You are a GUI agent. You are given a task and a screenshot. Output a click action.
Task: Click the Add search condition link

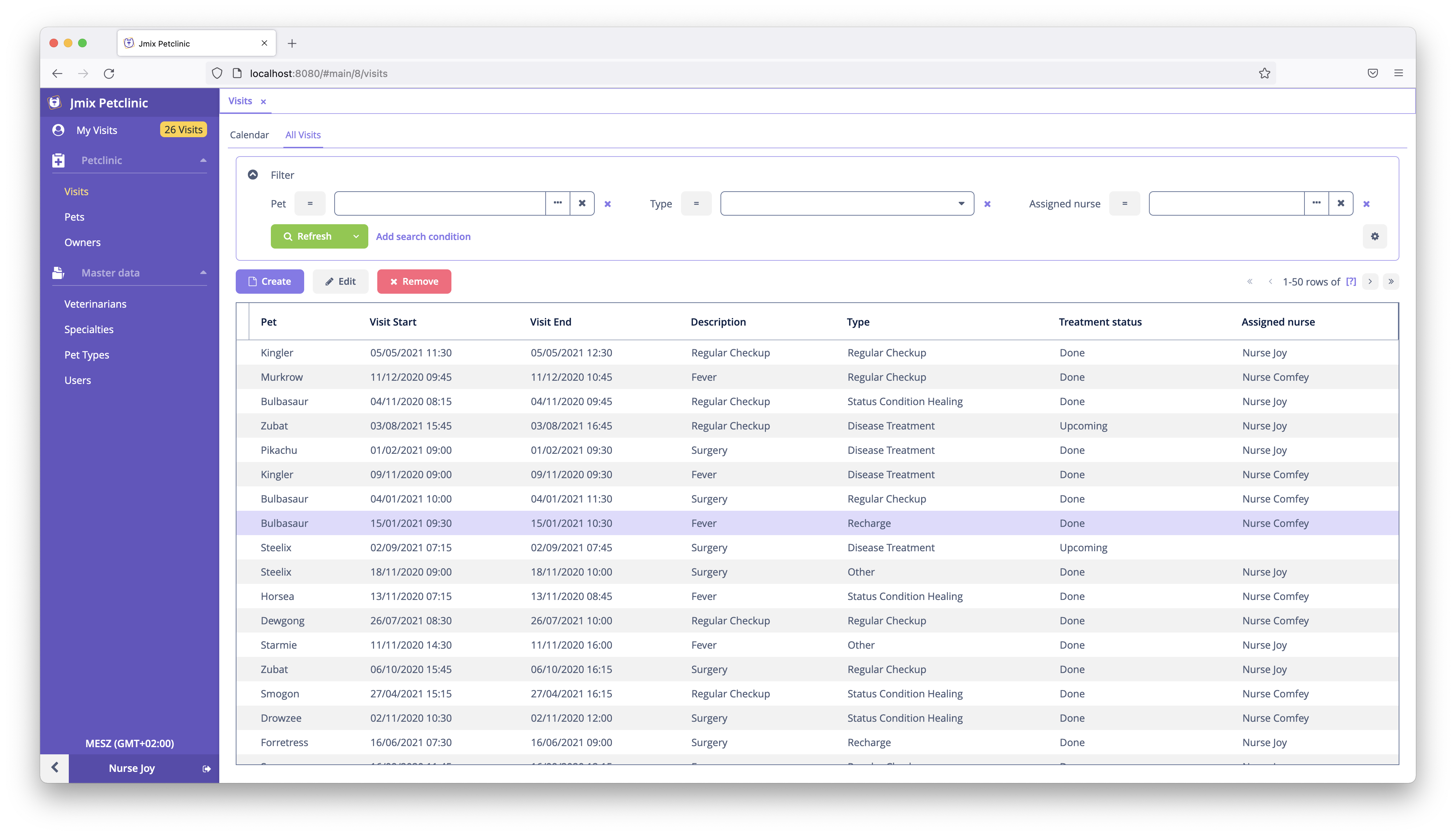423,236
